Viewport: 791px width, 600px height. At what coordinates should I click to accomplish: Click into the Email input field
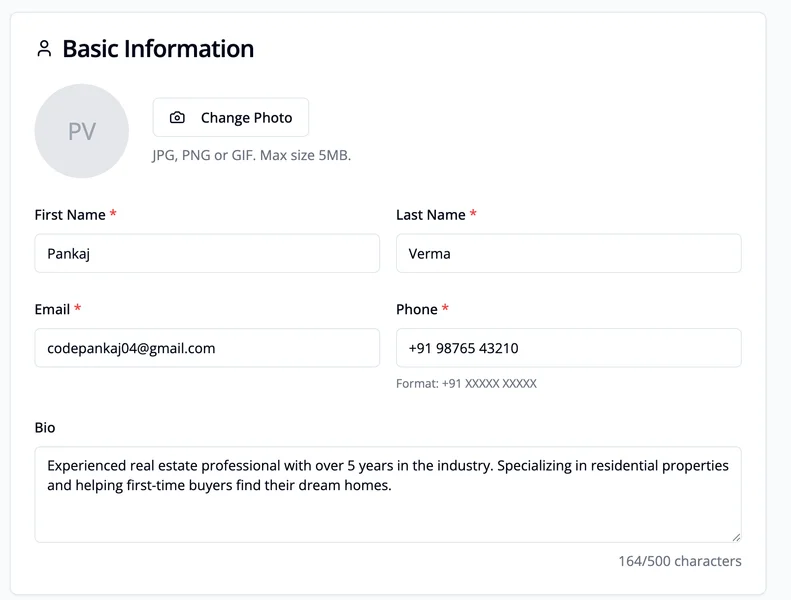click(207, 348)
